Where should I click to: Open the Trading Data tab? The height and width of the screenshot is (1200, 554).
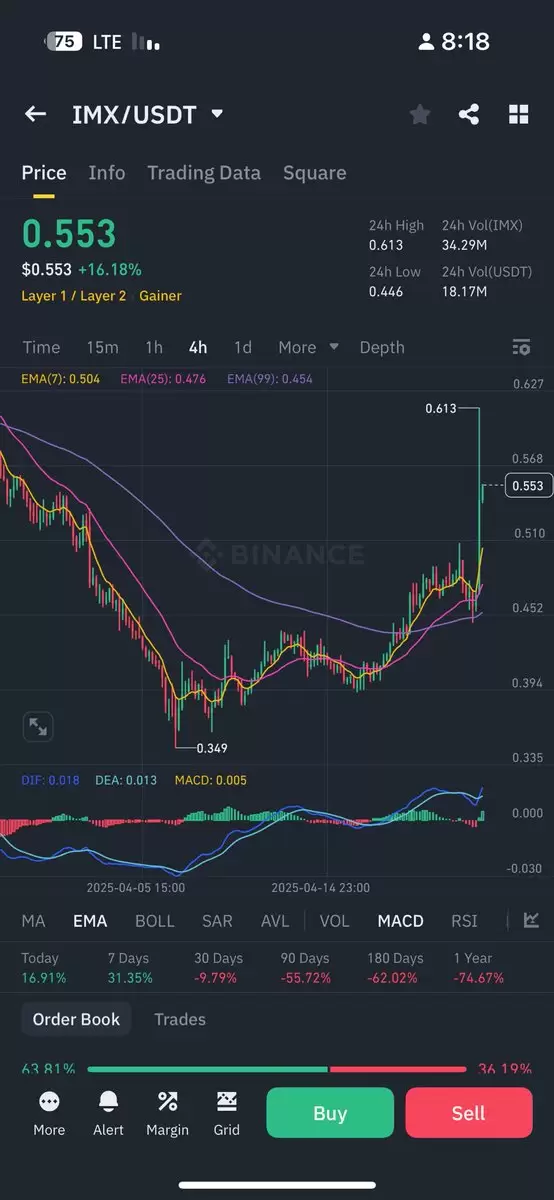(x=204, y=173)
